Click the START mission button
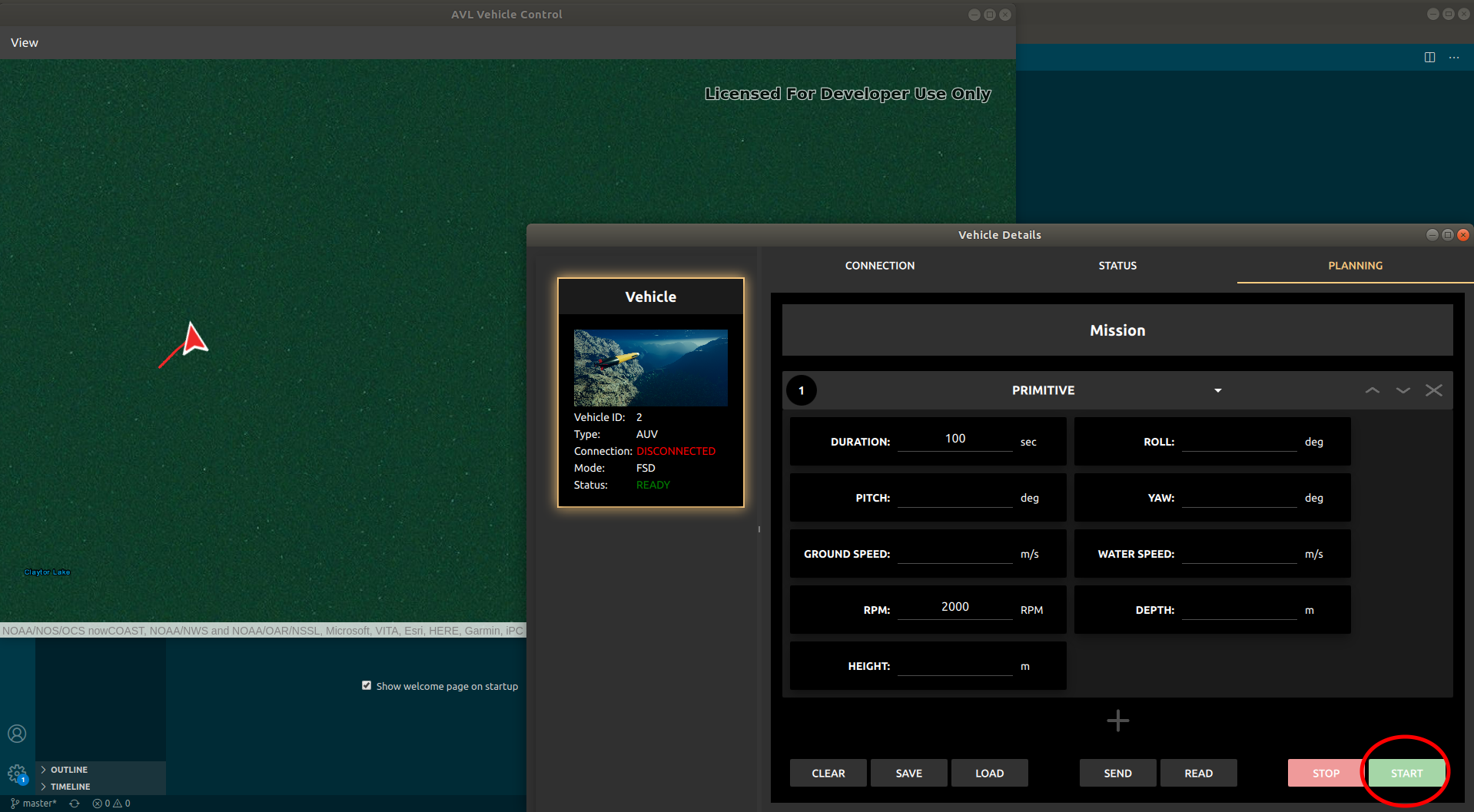1474x812 pixels. click(x=1406, y=774)
